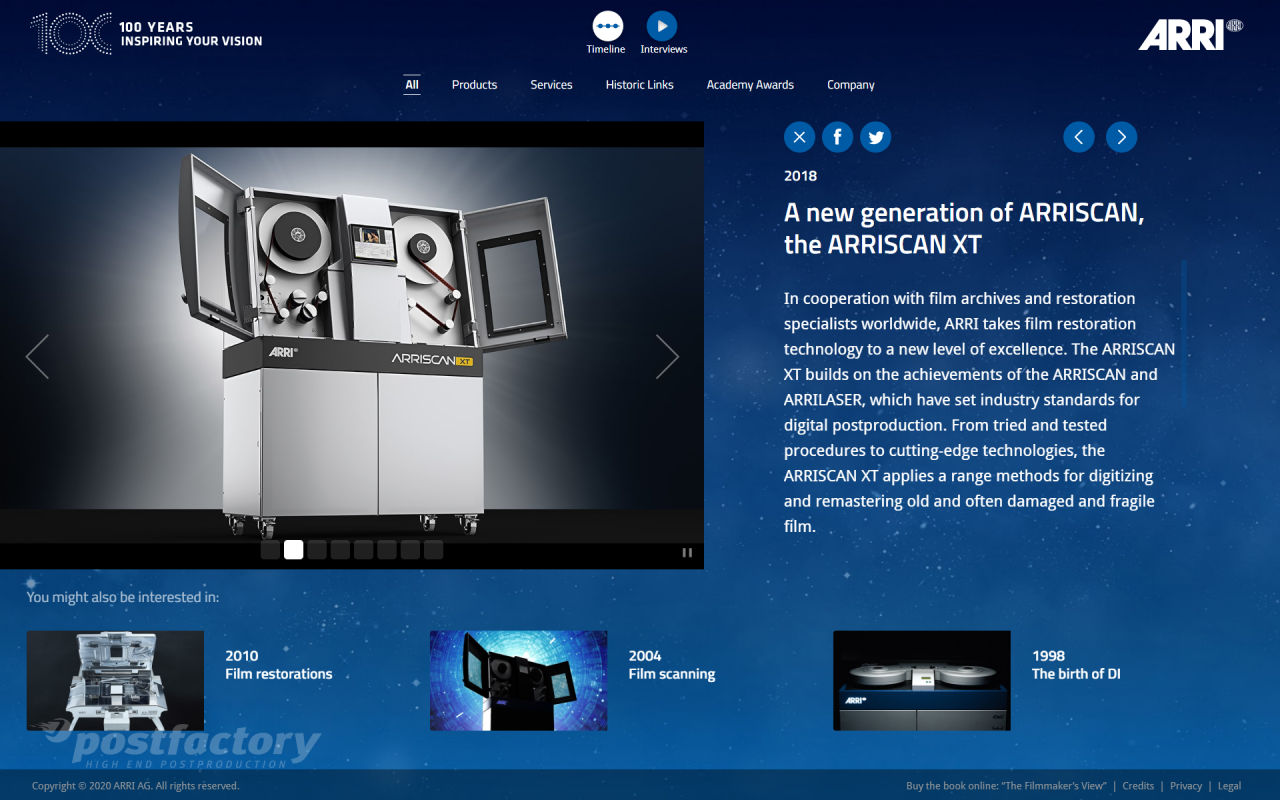Screen dimensions: 1280x800
Task: Open Academy Awards filter
Action: 750,85
